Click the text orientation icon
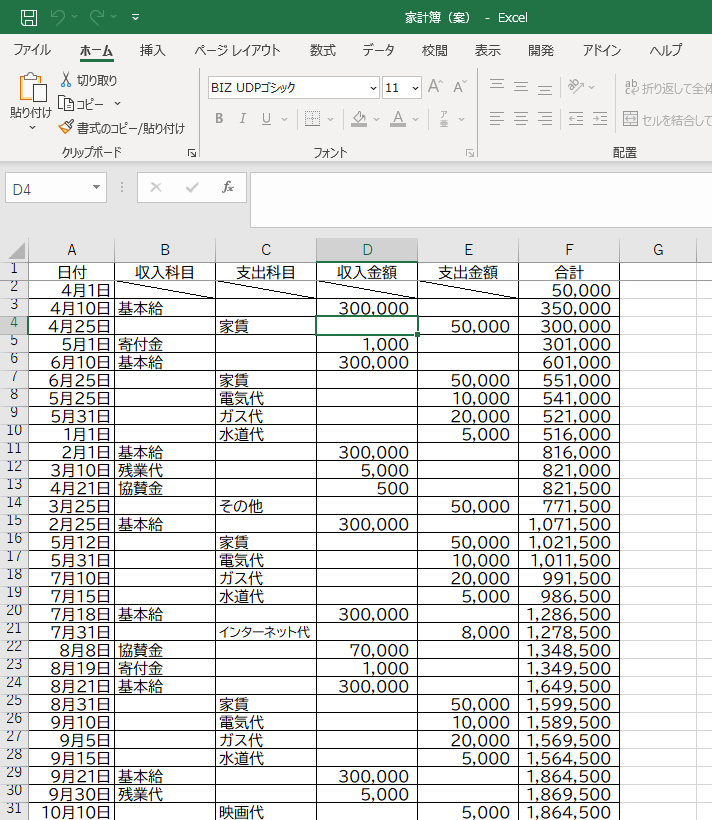The image size is (712, 820). click(576, 86)
